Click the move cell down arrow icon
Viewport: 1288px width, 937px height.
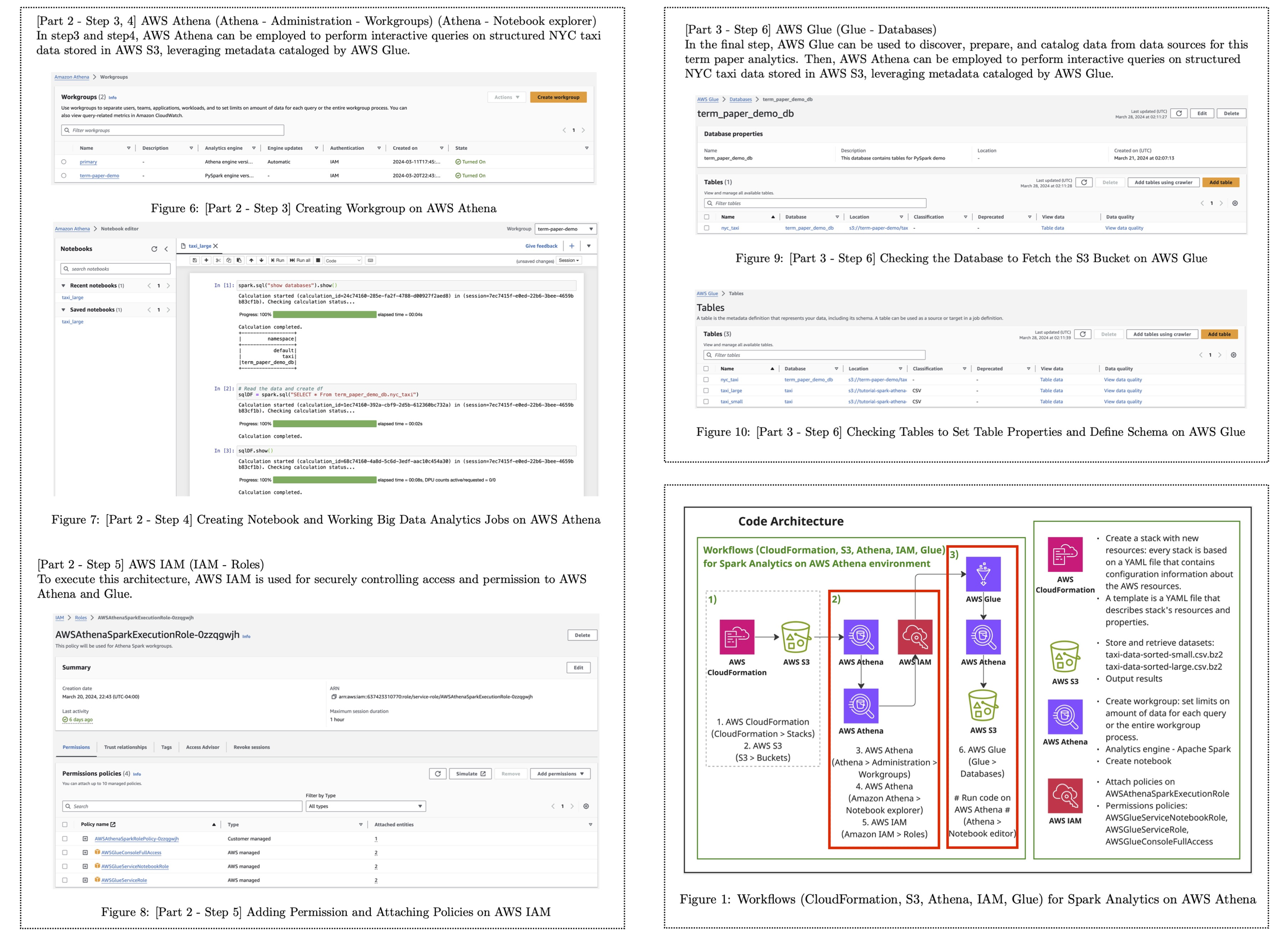261,260
